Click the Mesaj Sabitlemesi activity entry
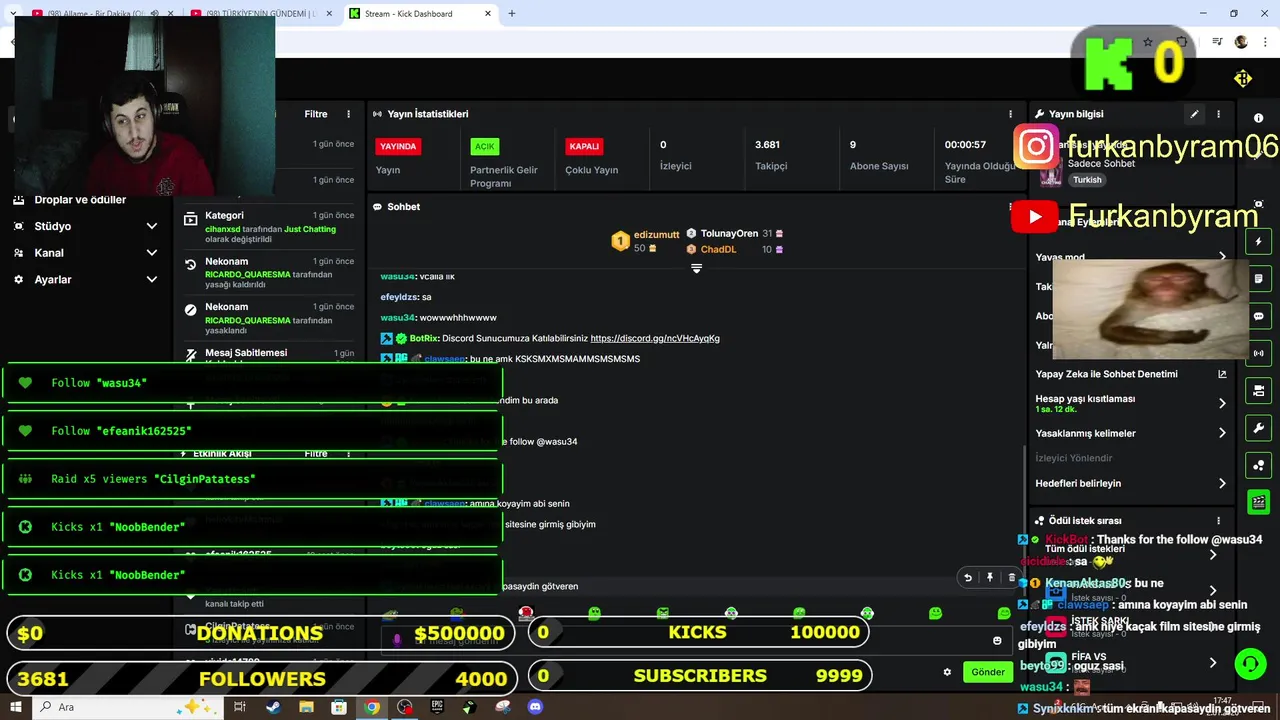 (x=270, y=355)
